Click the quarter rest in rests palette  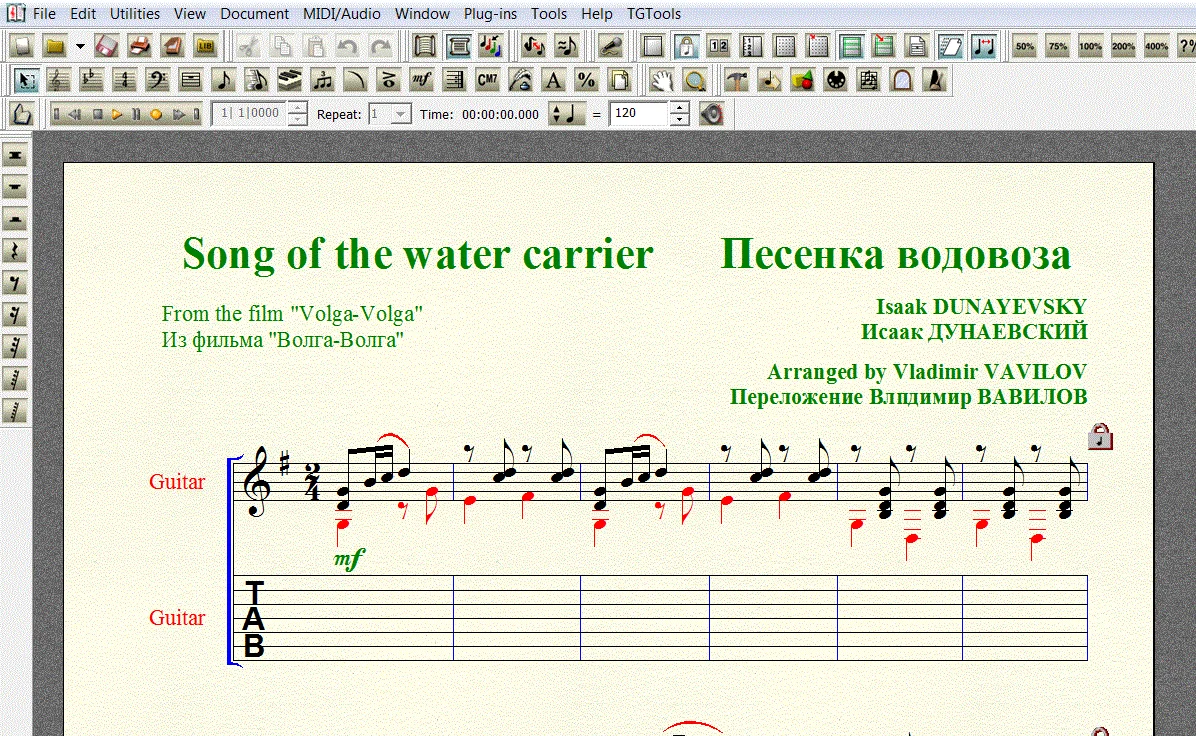[x=15, y=251]
